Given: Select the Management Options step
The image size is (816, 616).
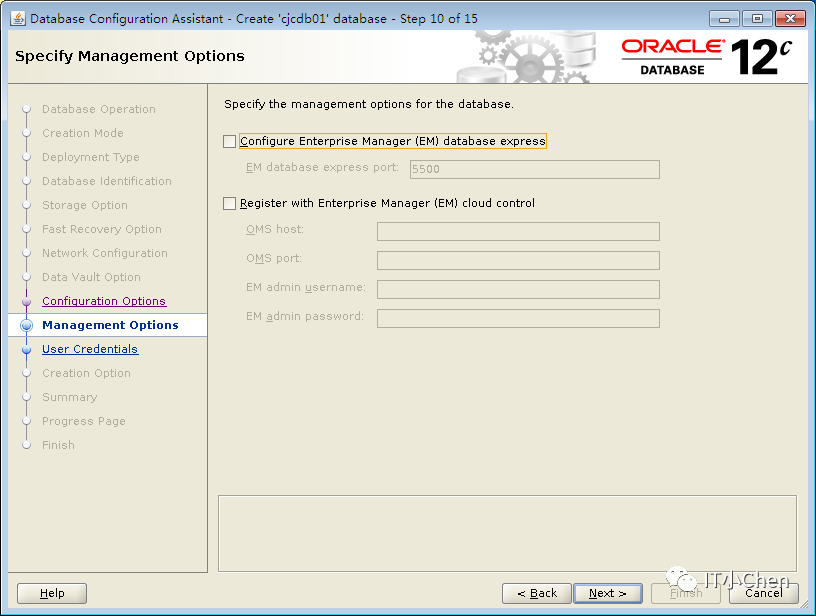Looking at the screenshot, I should click(110, 325).
